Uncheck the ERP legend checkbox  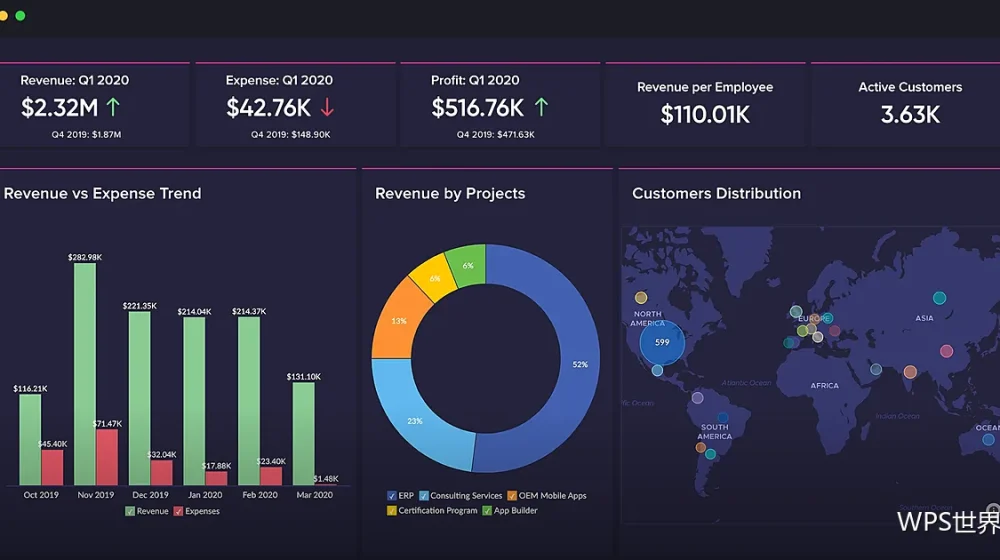pos(392,496)
